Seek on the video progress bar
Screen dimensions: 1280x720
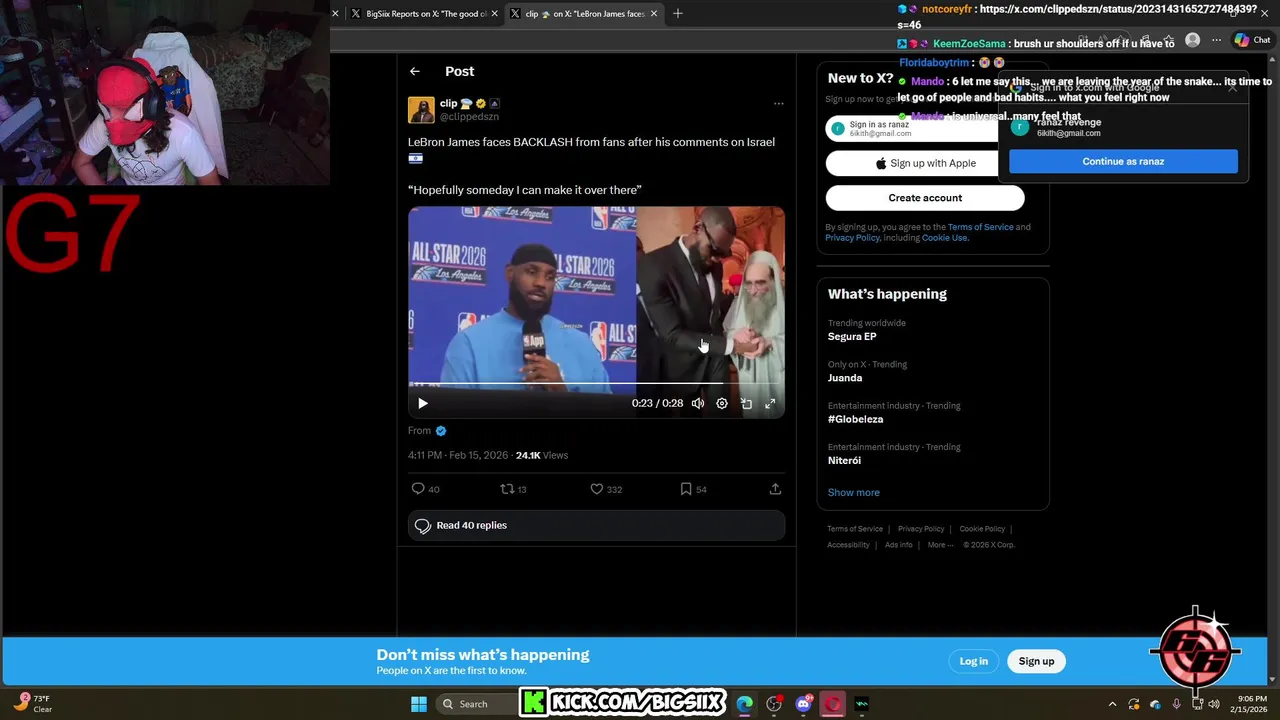point(596,383)
